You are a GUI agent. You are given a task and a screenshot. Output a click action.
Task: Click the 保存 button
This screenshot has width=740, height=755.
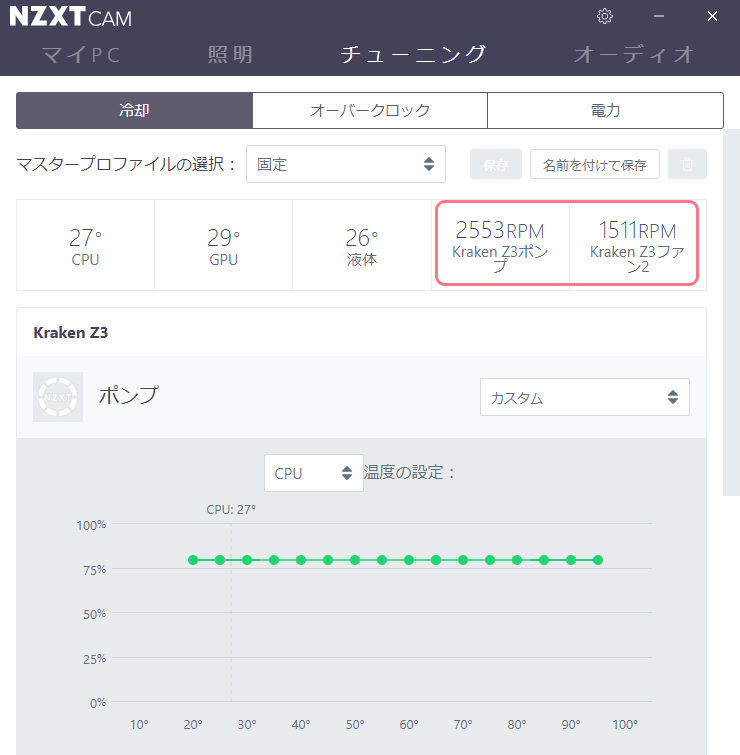pos(495,164)
